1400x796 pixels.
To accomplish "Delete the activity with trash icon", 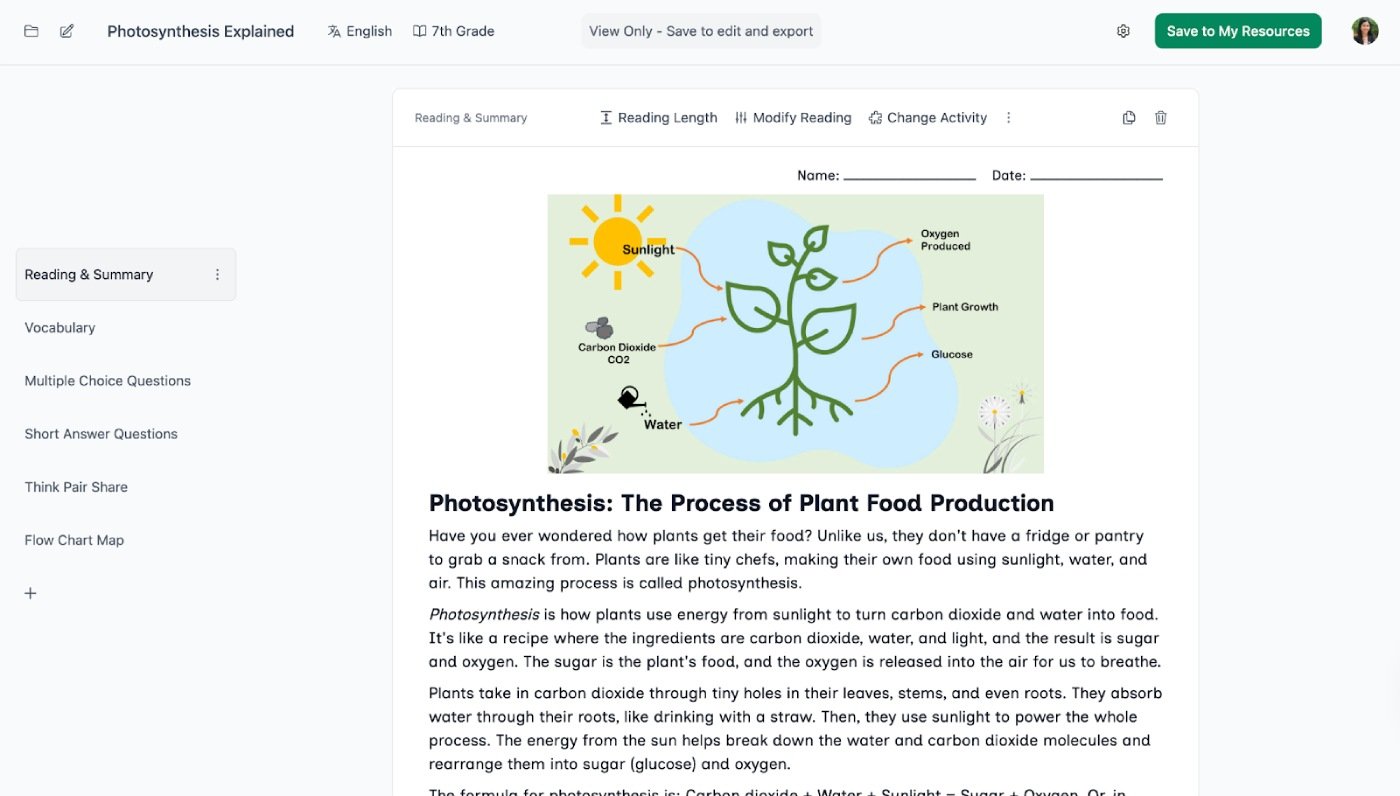I will [x=1161, y=118].
